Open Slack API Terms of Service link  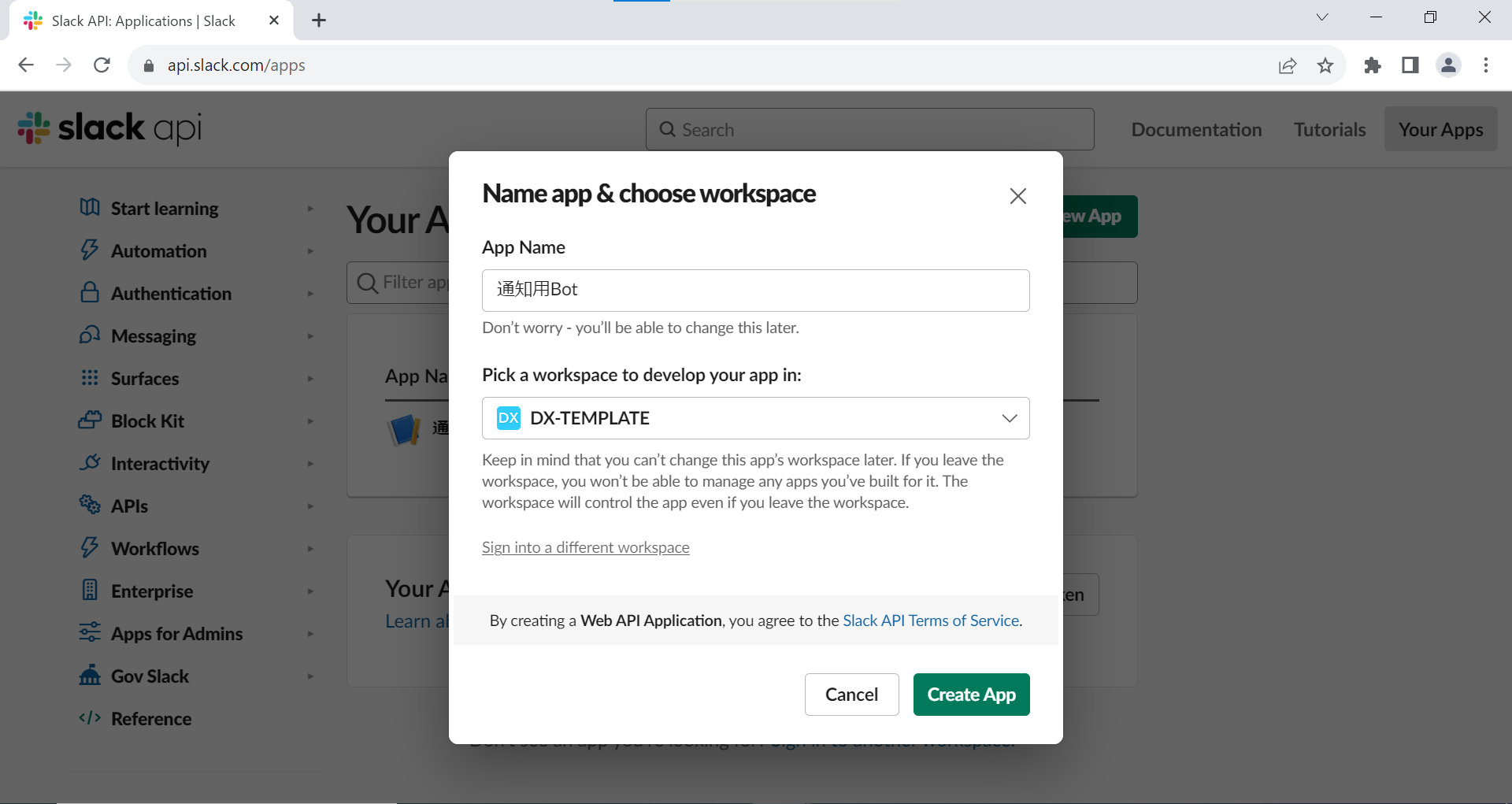[x=931, y=621]
